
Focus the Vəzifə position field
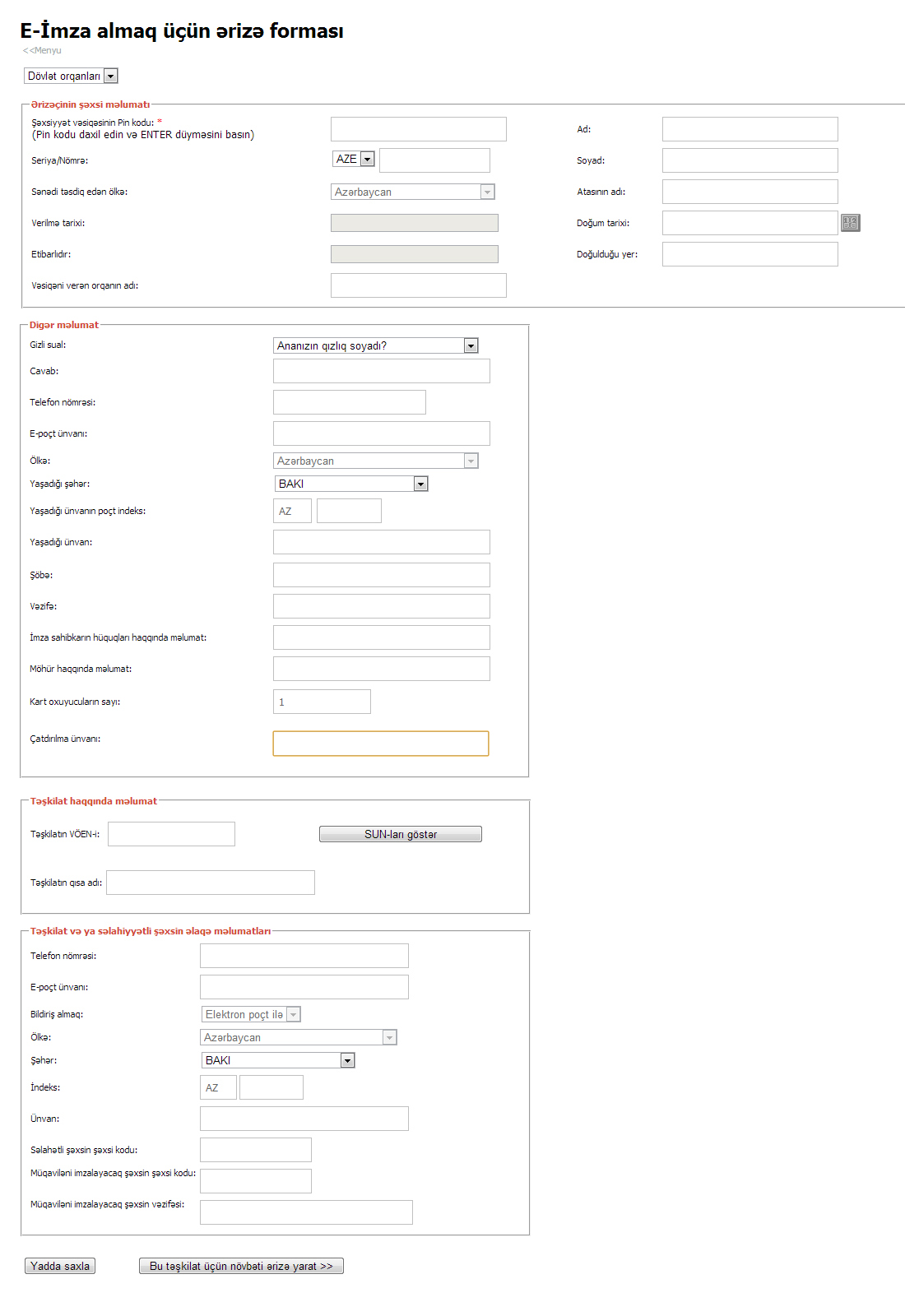[x=382, y=606]
